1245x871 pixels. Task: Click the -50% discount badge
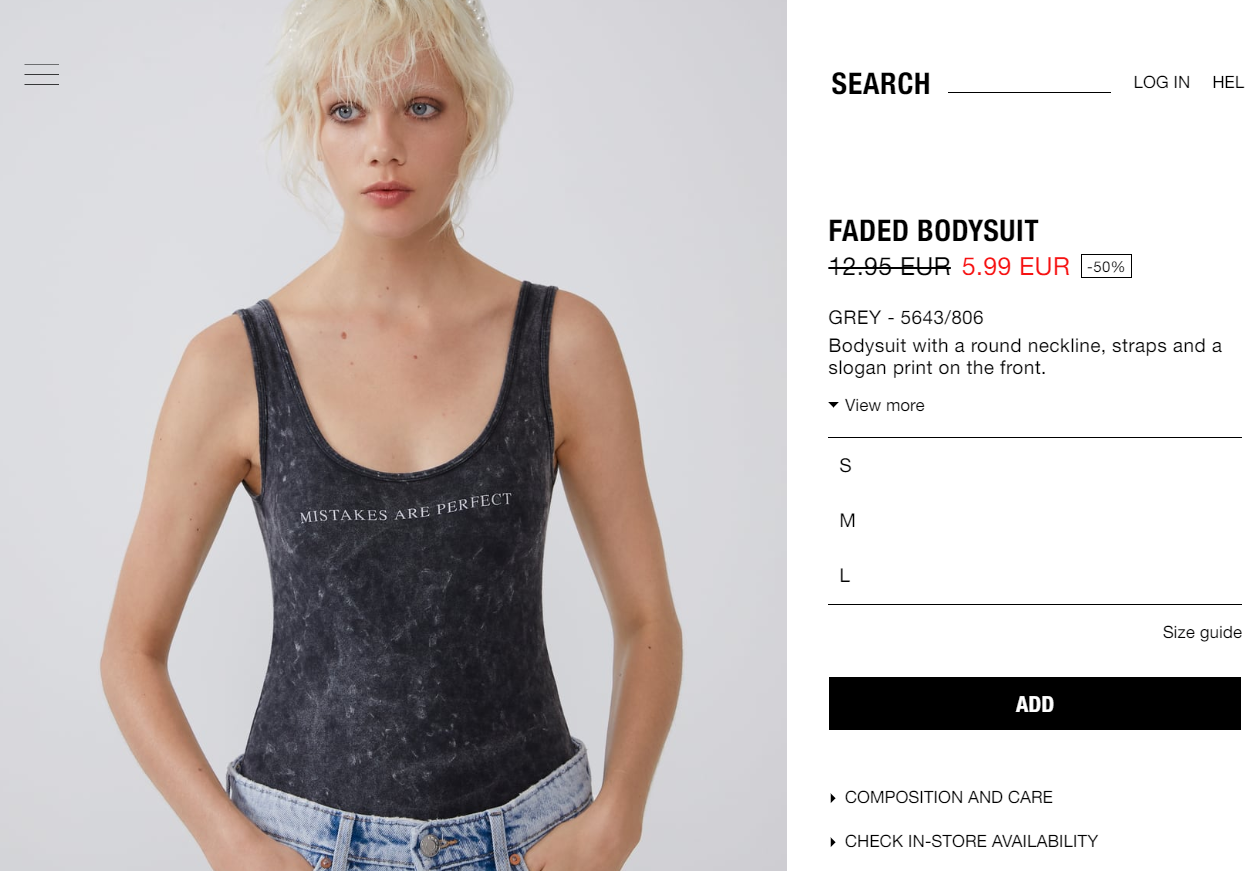(1106, 267)
